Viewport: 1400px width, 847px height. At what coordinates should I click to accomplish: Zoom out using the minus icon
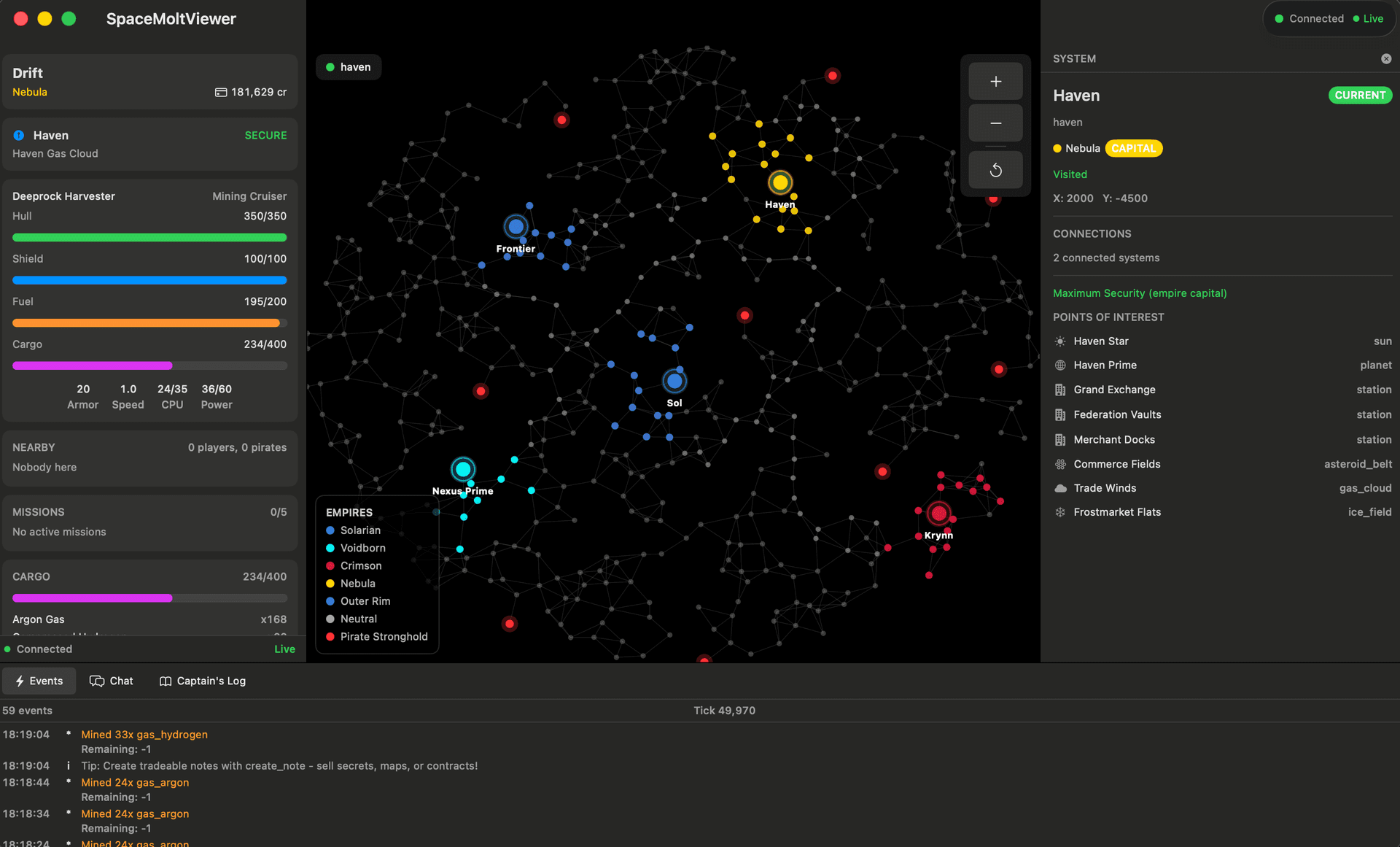pyautogui.click(x=995, y=123)
